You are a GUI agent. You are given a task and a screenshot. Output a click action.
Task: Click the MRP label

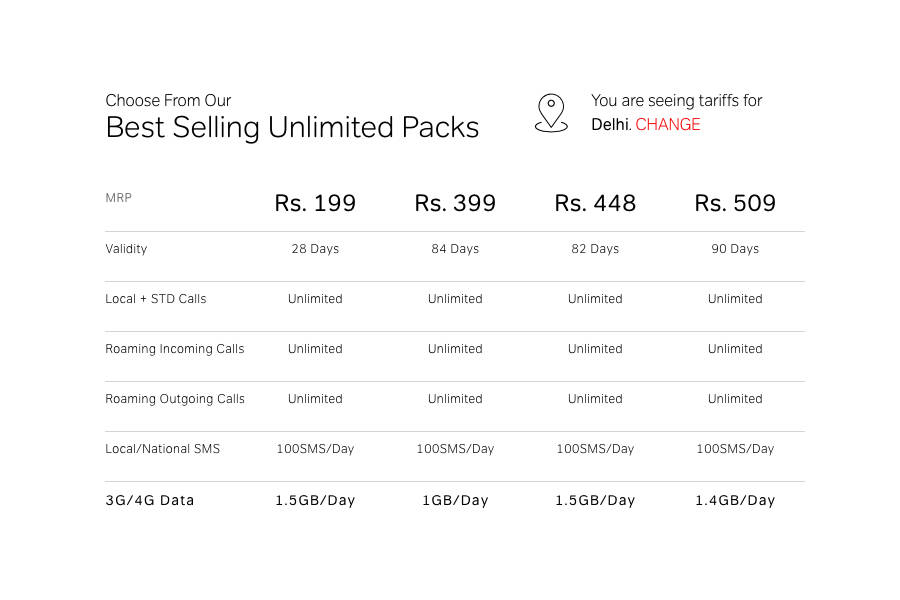(x=118, y=198)
